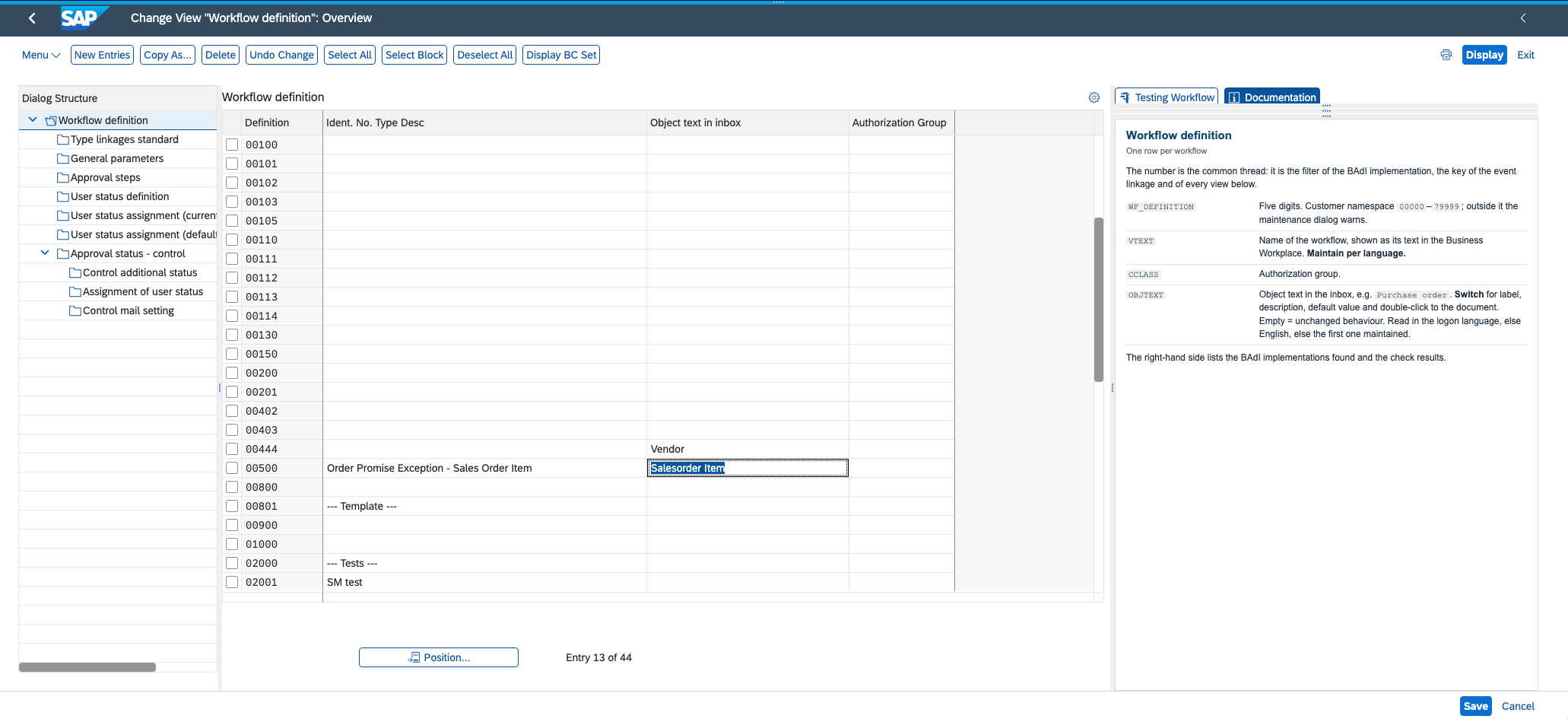Collapse the Workflow definition tree node
The width and height of the screenshot is (1568, 719).
[33, 119]
